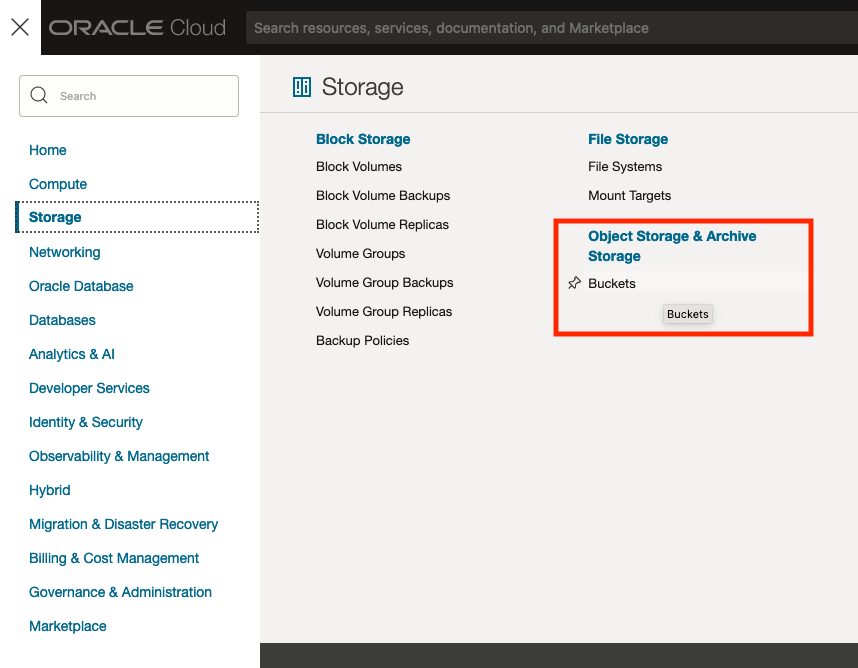This screenshot has height=668, width=858.
Task: Open Block Volumes page
Action: [x=359, y=167]
